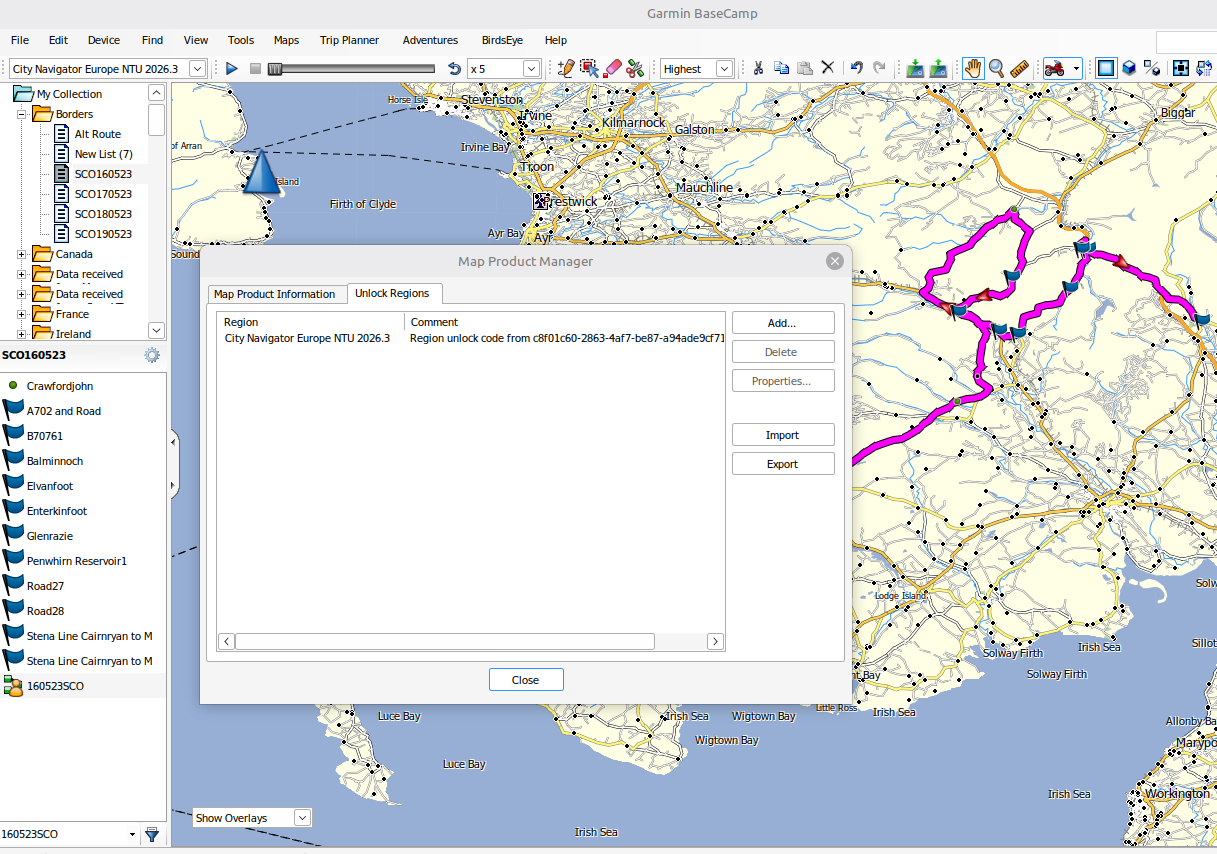Click the Receive from Device icon
This screenshot has height=854, width=1217.
(939, 68)
